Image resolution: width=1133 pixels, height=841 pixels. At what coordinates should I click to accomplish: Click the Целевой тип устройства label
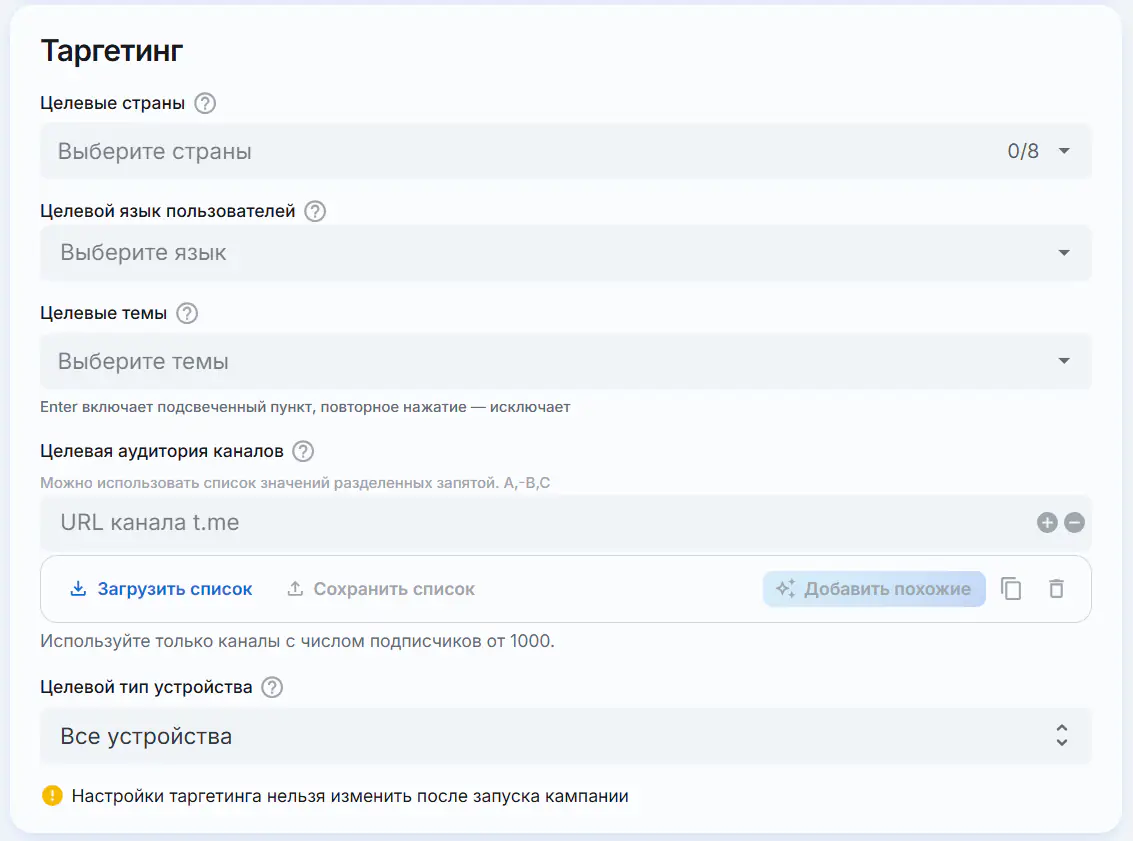click(146, 687)
